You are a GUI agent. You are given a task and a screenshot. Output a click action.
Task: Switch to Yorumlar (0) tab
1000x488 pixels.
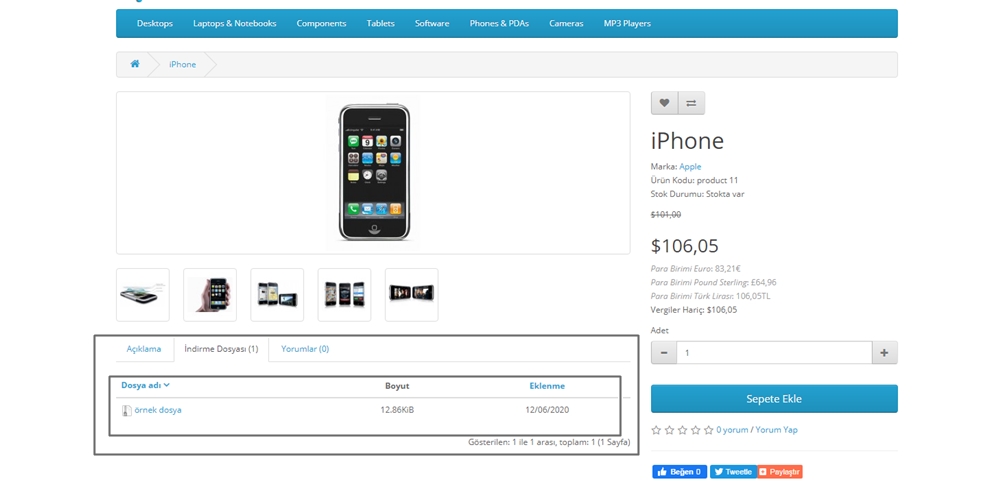305,349
